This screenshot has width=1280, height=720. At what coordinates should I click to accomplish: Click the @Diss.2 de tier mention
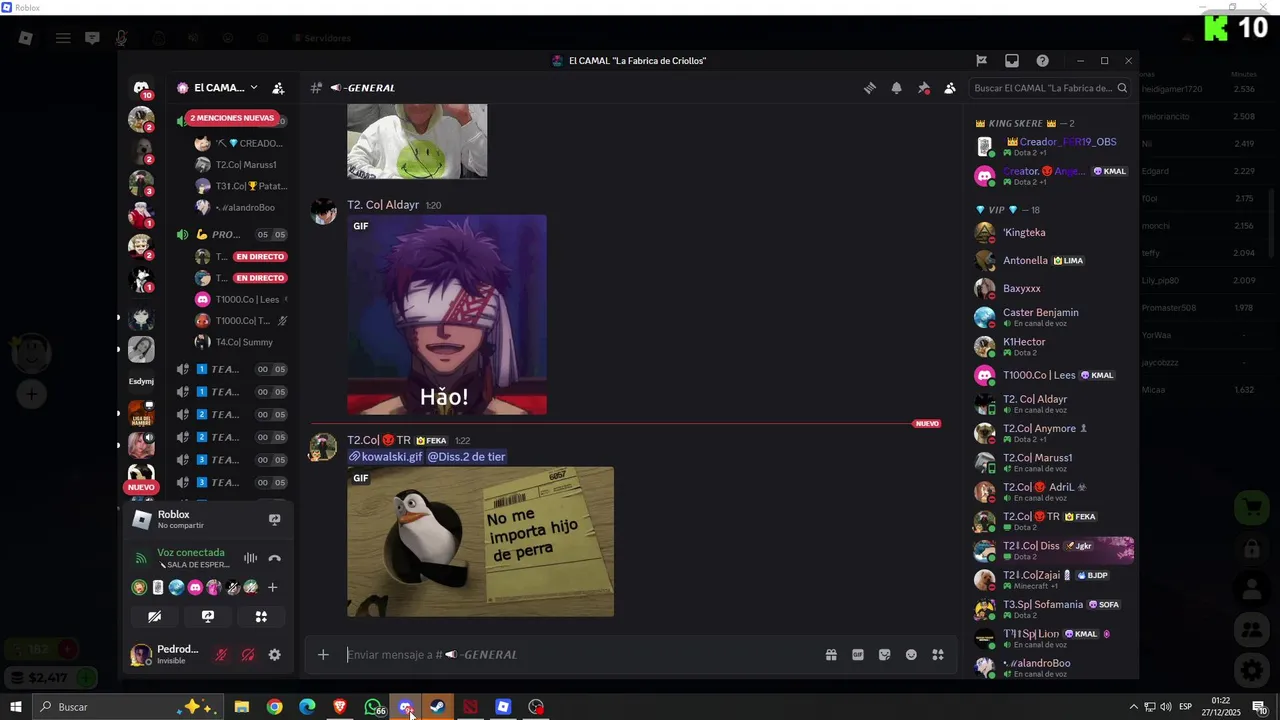(466, 457)
